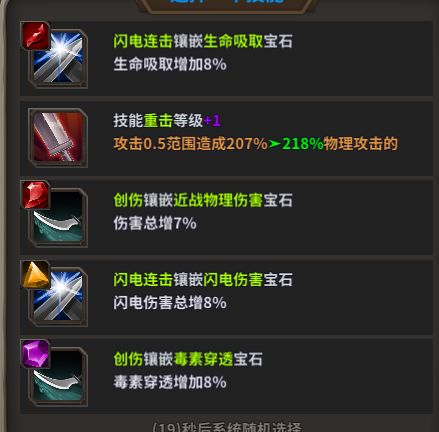Choose 闪电连击镶嵌闪电伤害宝石 option
Image resolution: width=439 pixels, height=432 pixels.
tap(227, 297)
